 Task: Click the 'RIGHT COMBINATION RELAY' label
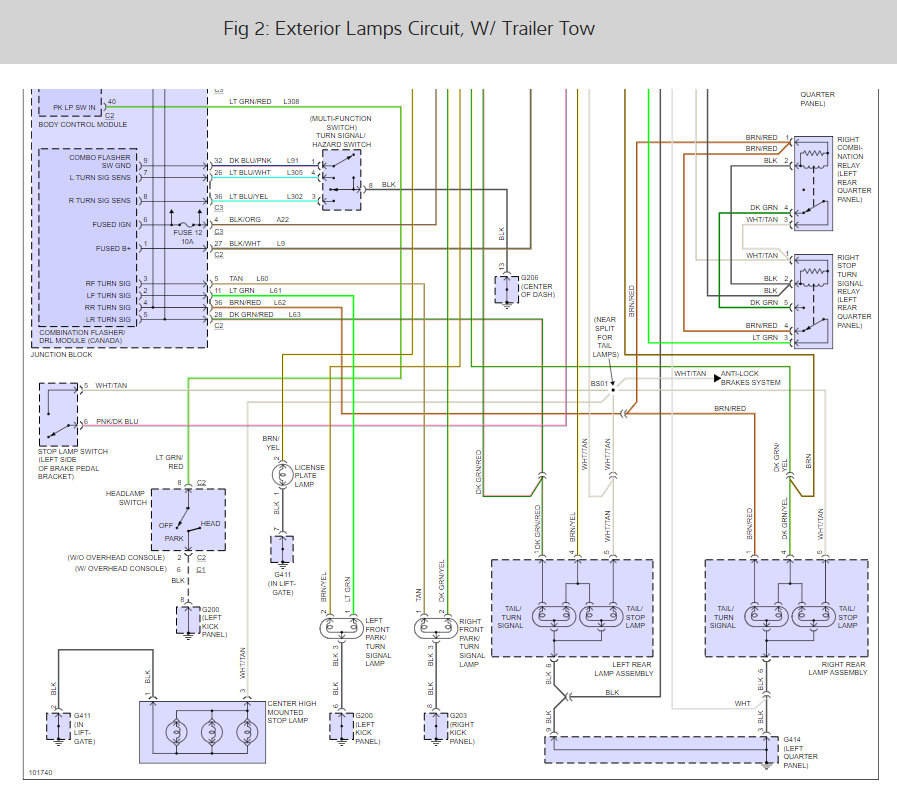pyautogui.click(x=854, y=169)
